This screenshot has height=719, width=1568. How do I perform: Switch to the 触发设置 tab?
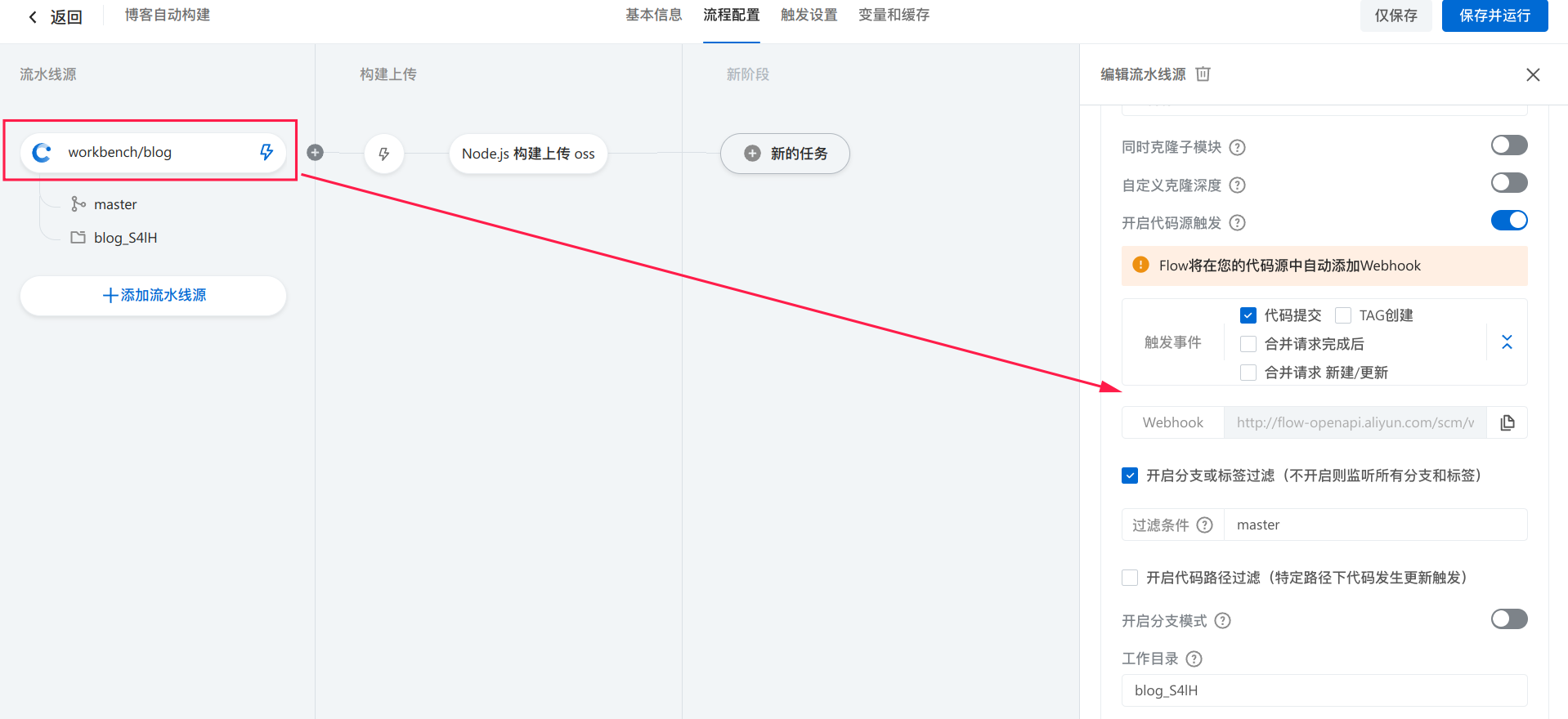click(809, 16)
